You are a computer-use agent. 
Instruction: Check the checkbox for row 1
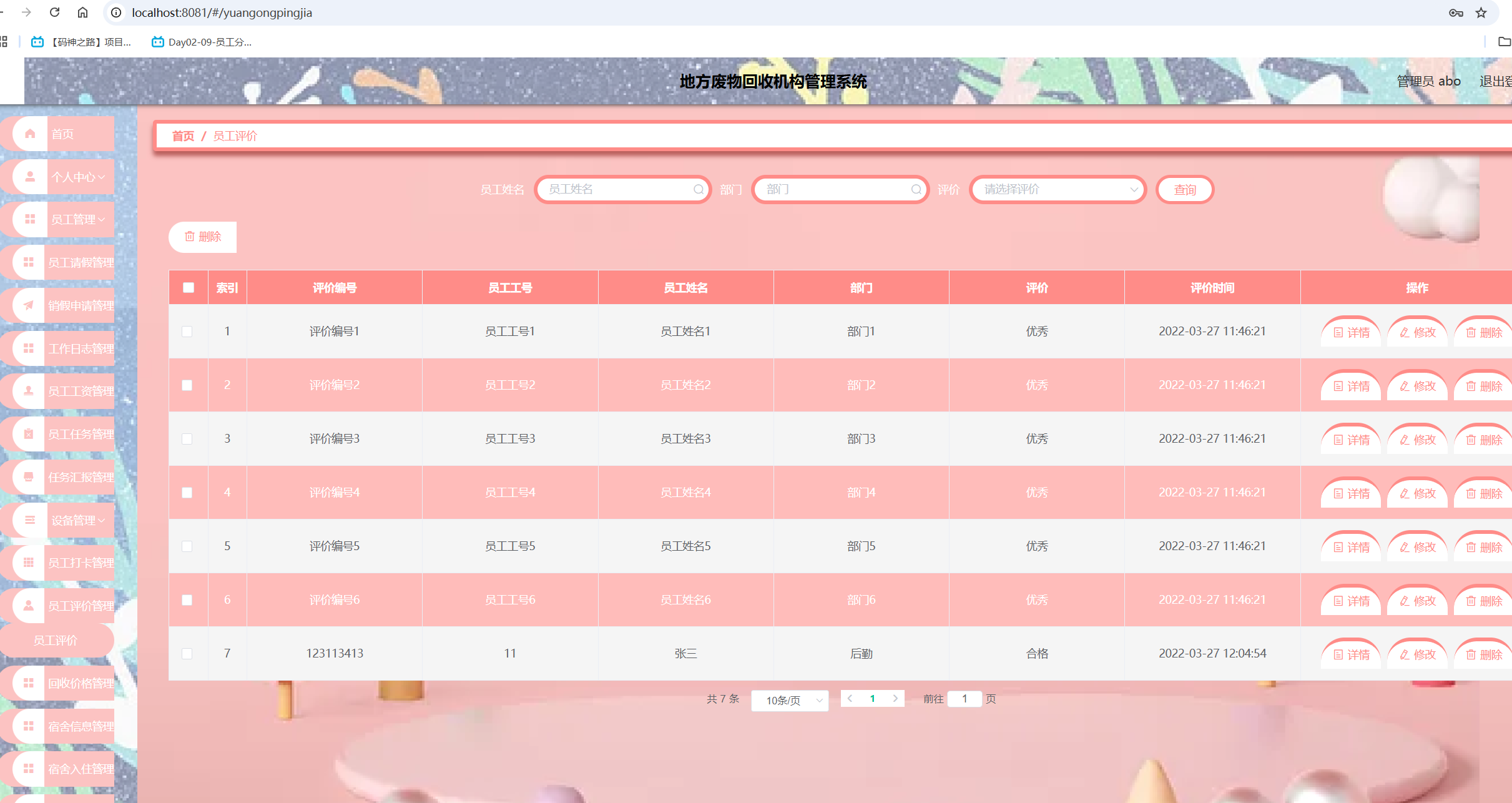(187, 332)
